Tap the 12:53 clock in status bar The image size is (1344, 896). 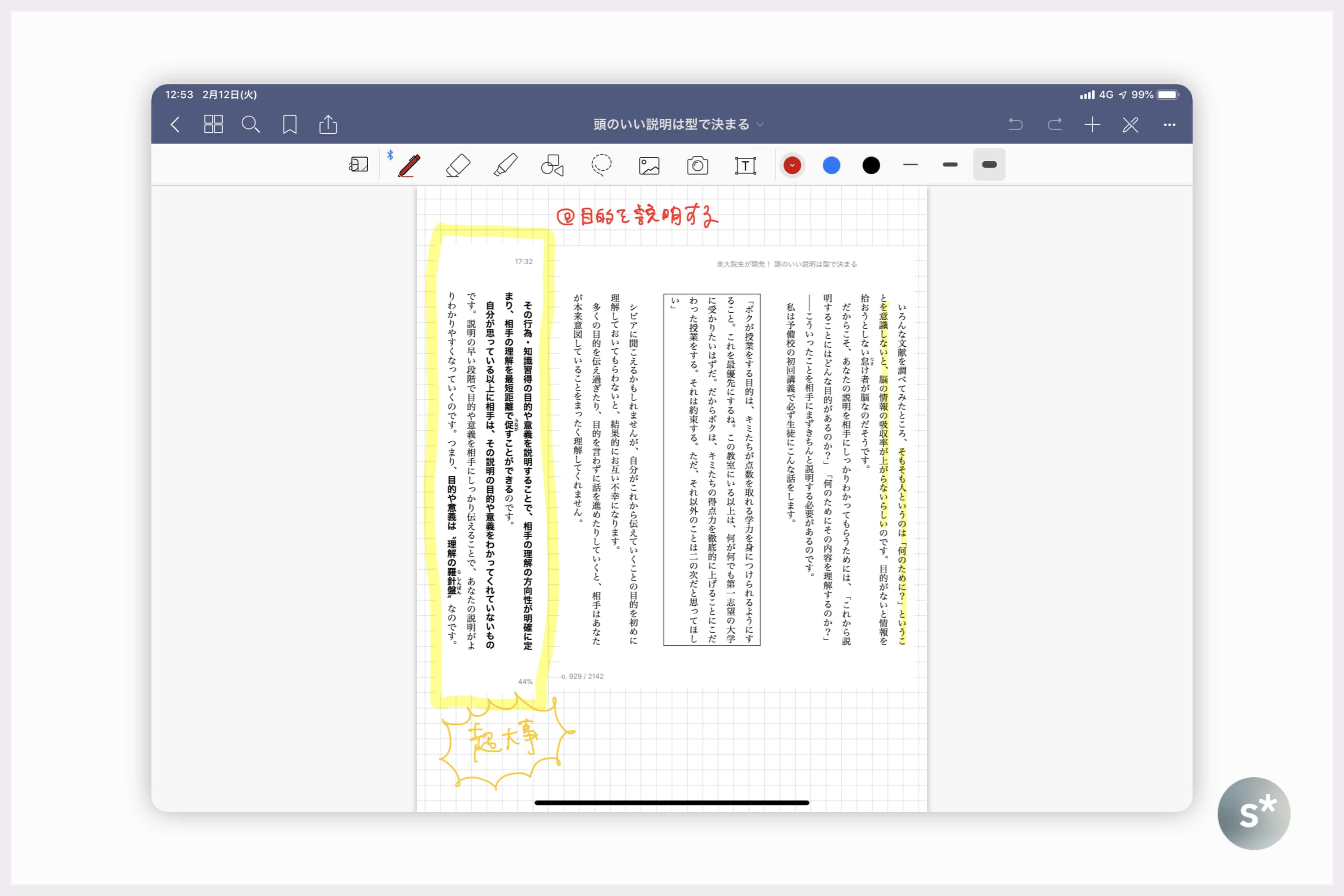pyautogui.click(x=179, y=95)
